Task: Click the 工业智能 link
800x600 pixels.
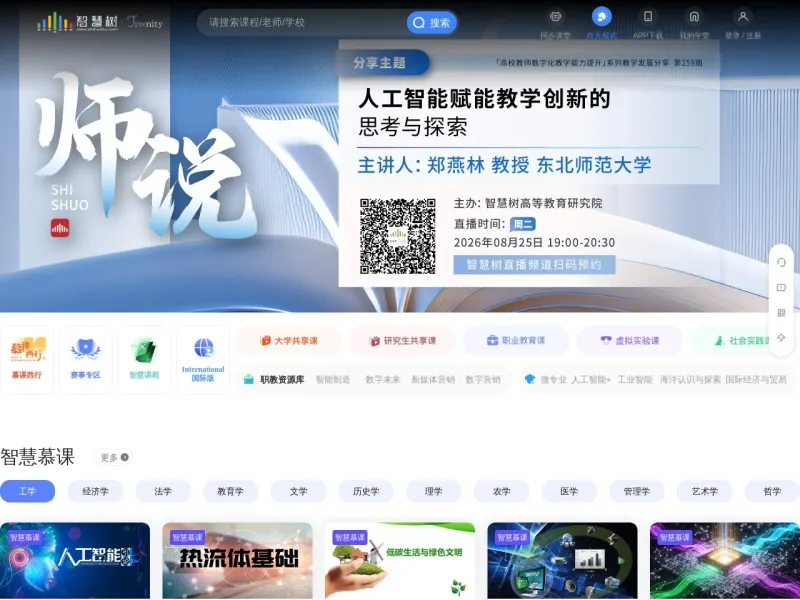Action: (x=635, y=380)
